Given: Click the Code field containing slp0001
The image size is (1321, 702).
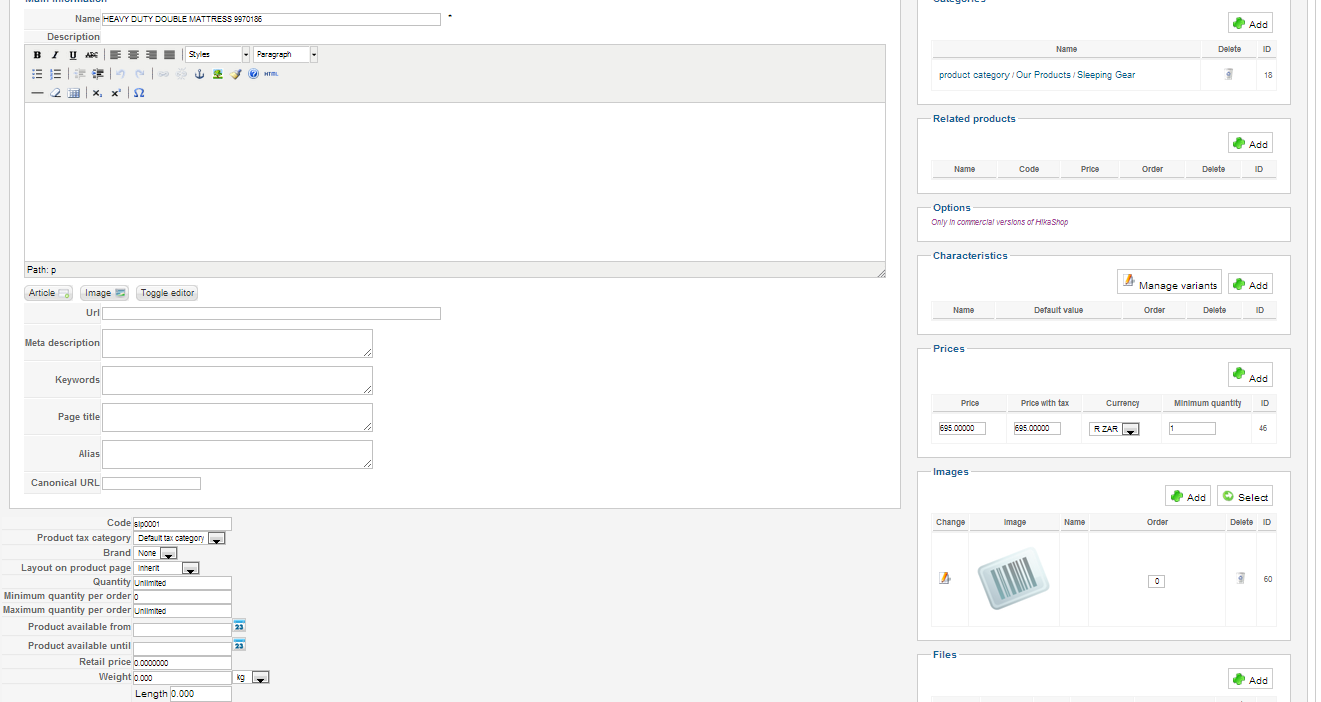Looking at the screenshot, I should (x=182, y=524).
